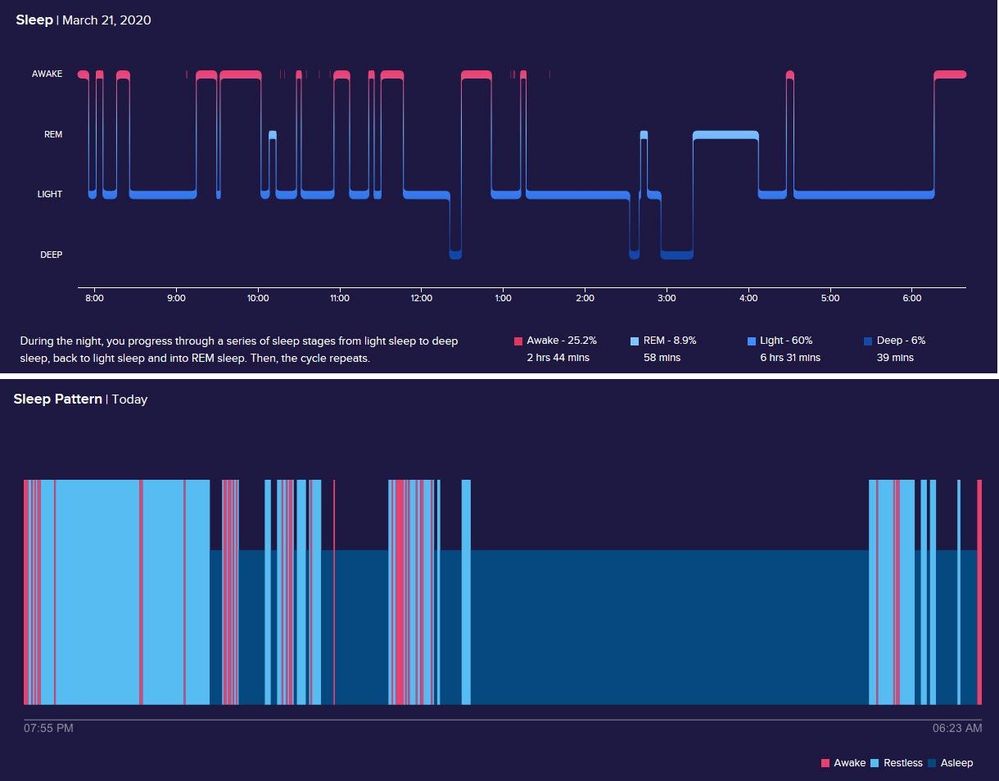Click the 8:00 time axis tick
This screenshot has width=999, height=781.
[94, 298]
